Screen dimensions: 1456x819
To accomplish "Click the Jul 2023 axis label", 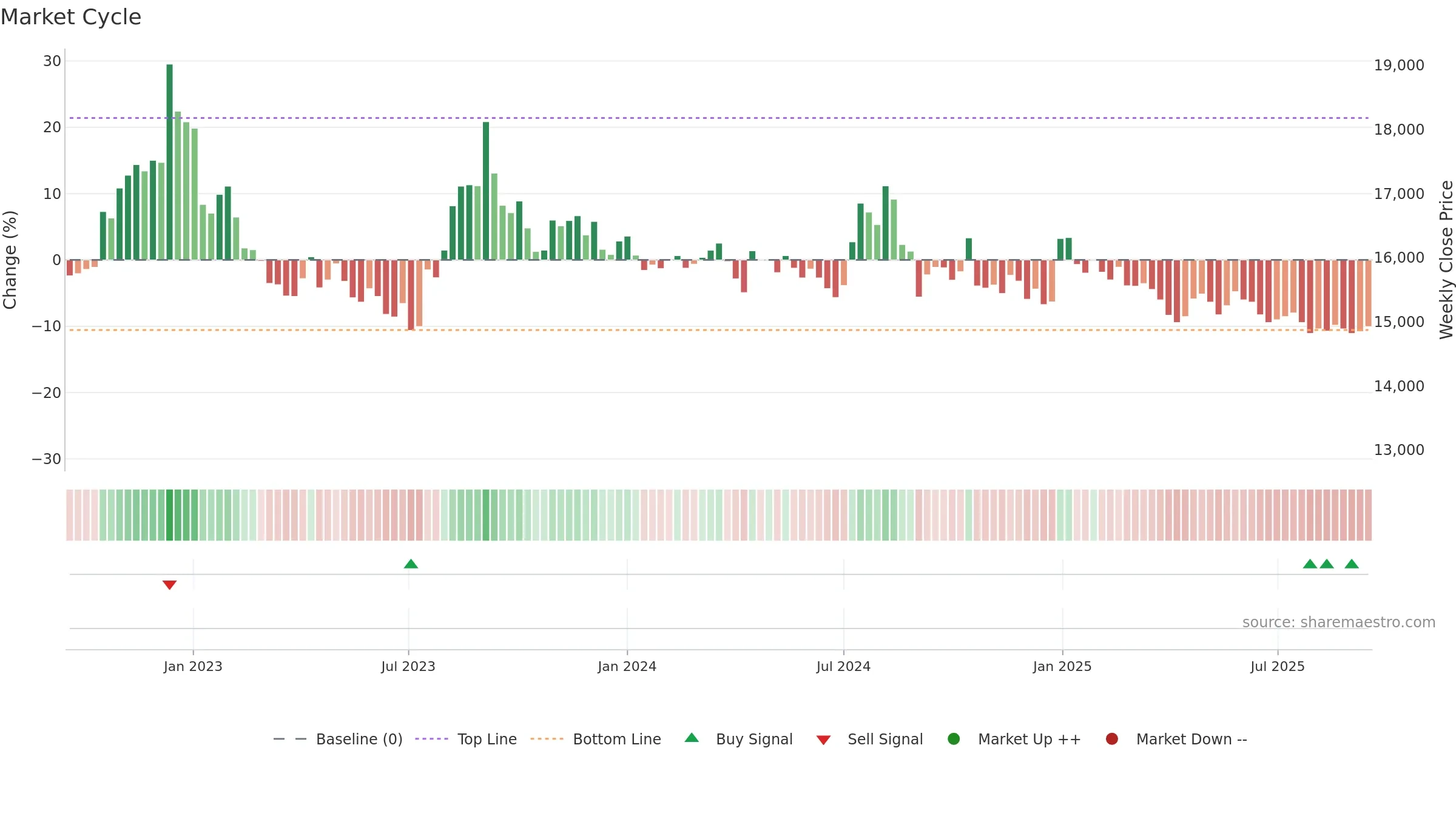I will (408, 666).
